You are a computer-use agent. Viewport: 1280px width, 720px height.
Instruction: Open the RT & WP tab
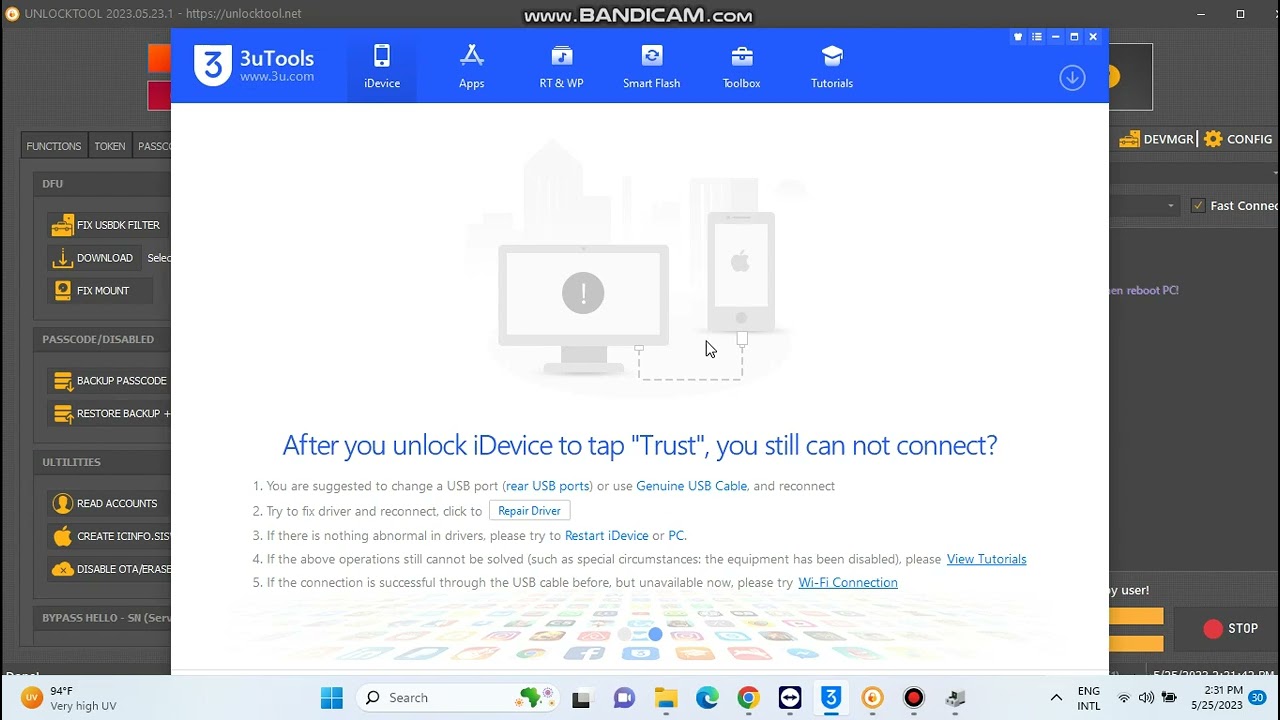coord(562,66)
